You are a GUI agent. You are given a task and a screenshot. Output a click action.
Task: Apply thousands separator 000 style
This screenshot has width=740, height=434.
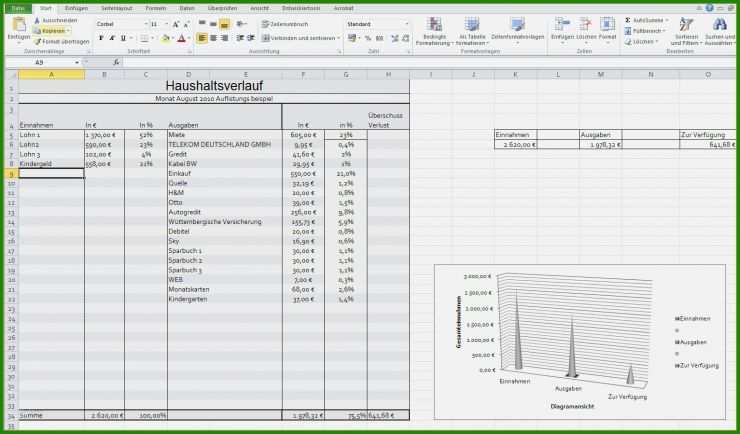point(379,38)
